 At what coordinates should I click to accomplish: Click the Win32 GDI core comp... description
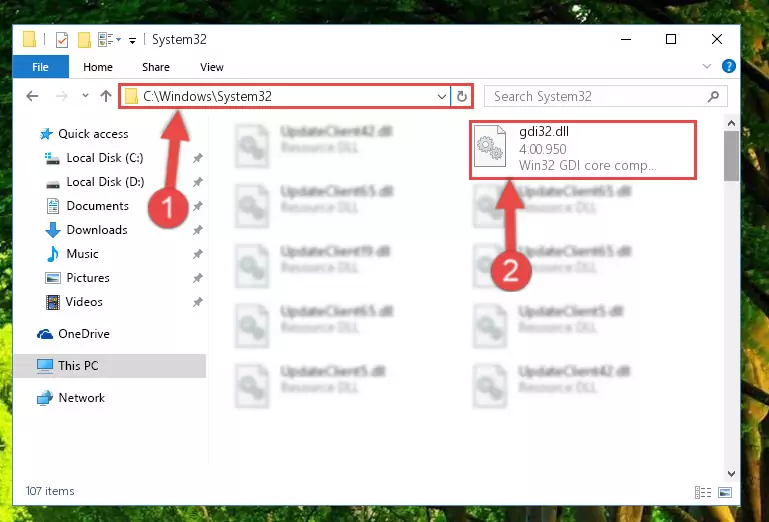pyautogui.click(x=587, y=165)
